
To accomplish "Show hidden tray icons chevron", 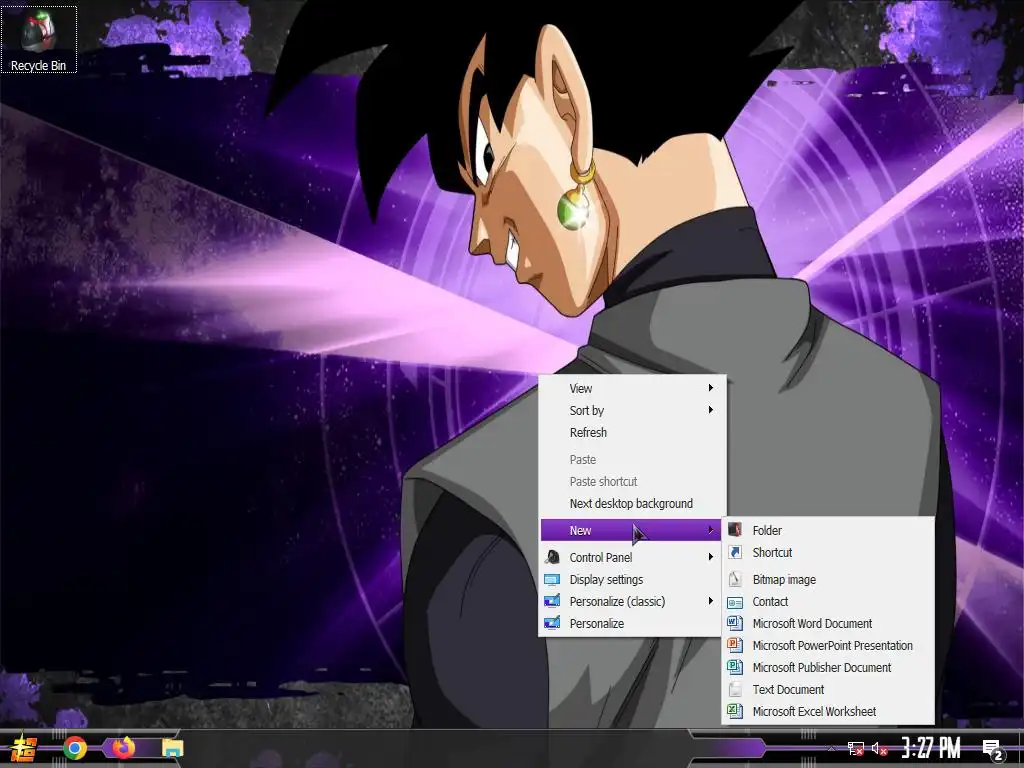I will (x=831, y=748).
